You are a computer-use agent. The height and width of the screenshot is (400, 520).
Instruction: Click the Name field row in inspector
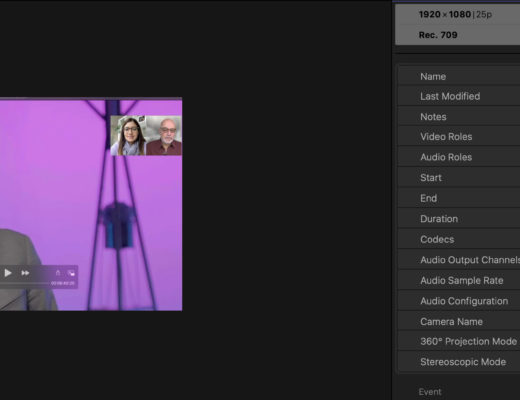[459, 76]
